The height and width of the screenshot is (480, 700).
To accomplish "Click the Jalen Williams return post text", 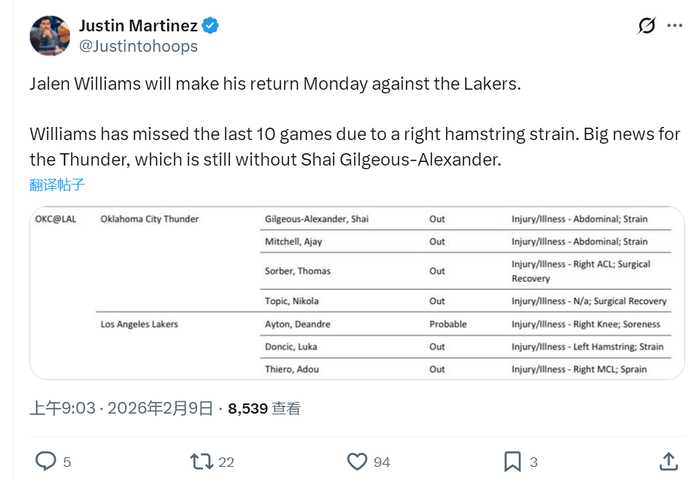I will [x=275, y=84].
